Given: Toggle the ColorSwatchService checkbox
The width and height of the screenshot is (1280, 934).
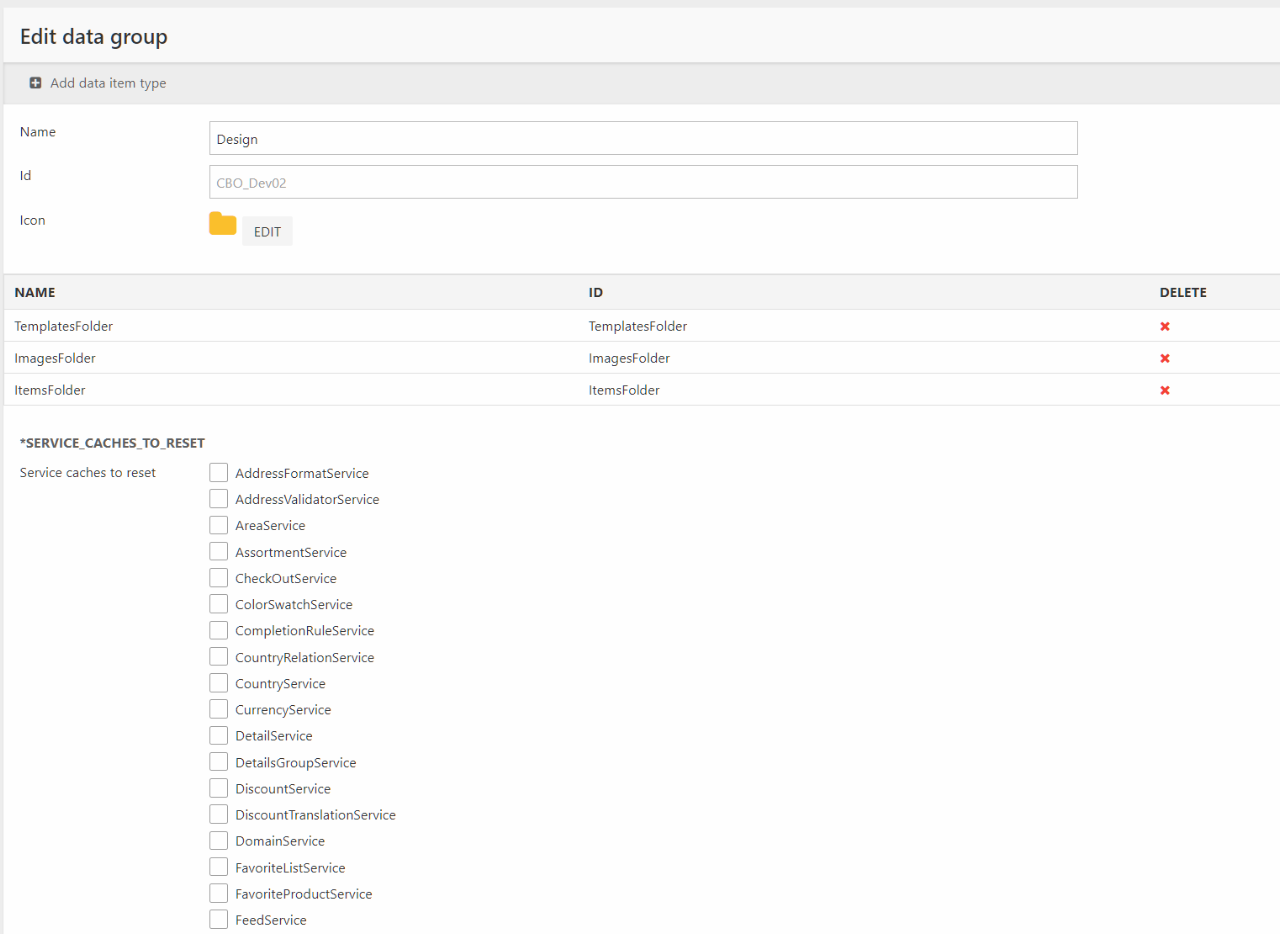Looking at the screenshot, I should coord(219,604).
